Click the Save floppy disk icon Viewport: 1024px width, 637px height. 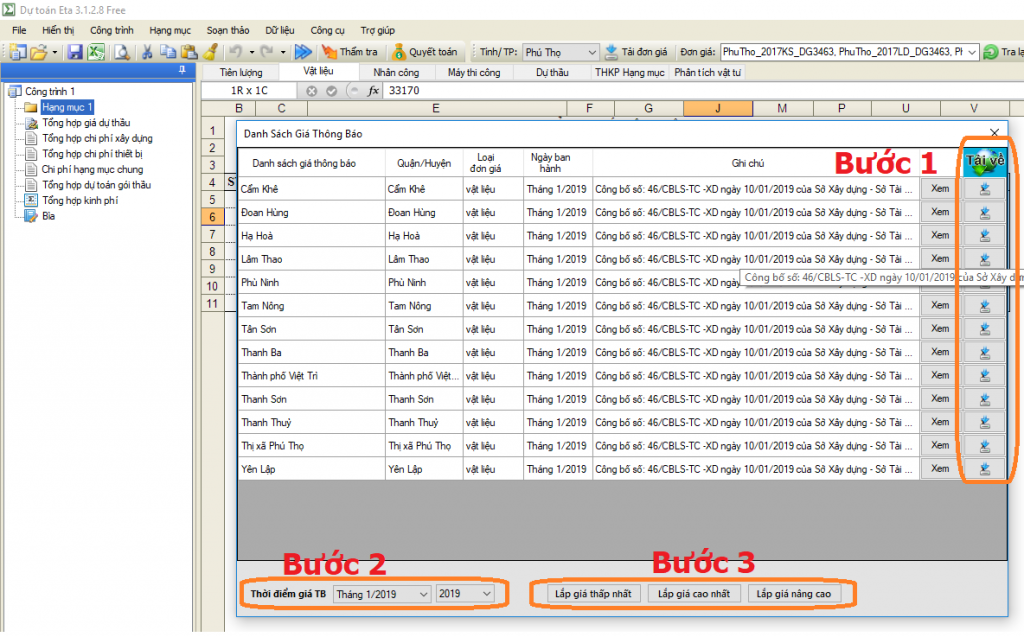(76, 52)
